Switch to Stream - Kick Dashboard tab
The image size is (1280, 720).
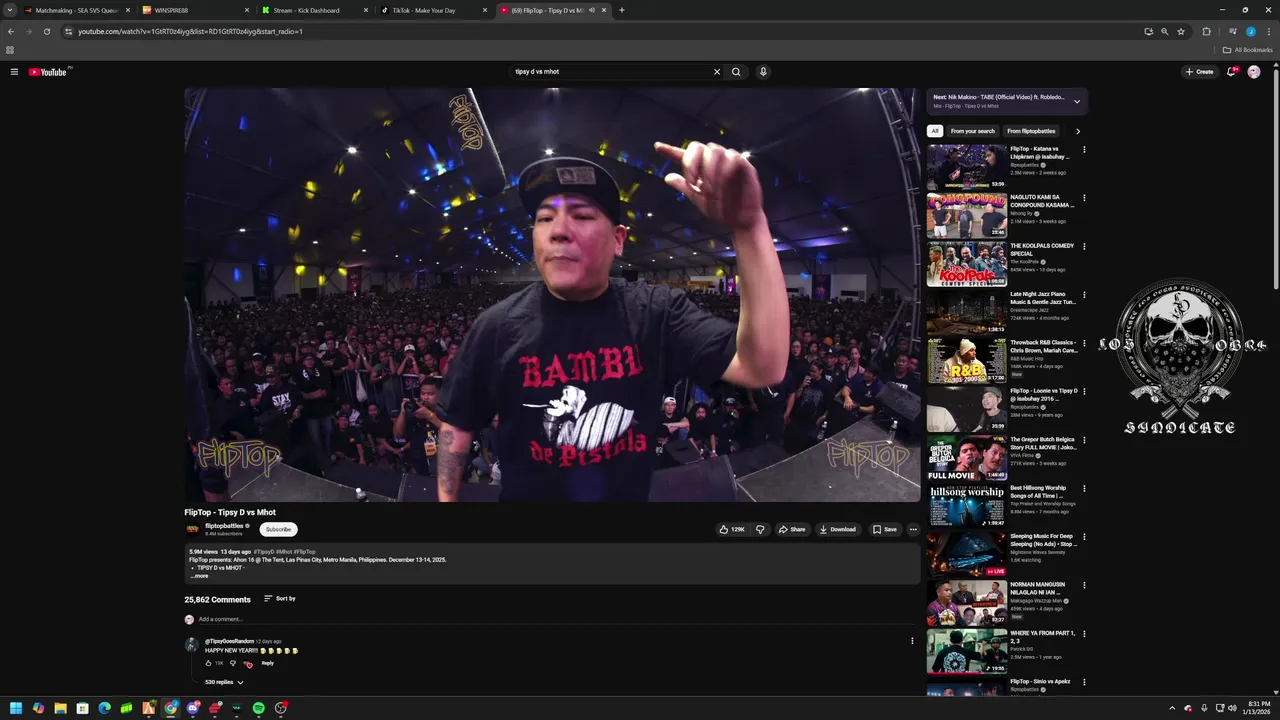pyautogui.click(x=314, y=10)
